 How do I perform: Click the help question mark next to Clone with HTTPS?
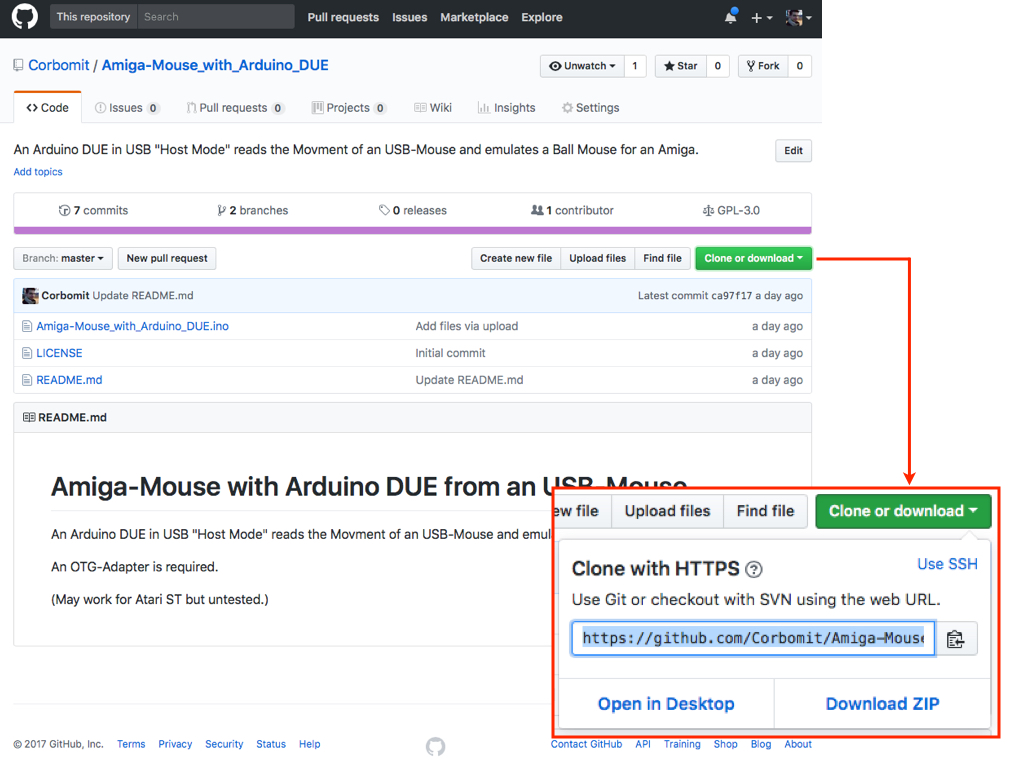[754, 569]
